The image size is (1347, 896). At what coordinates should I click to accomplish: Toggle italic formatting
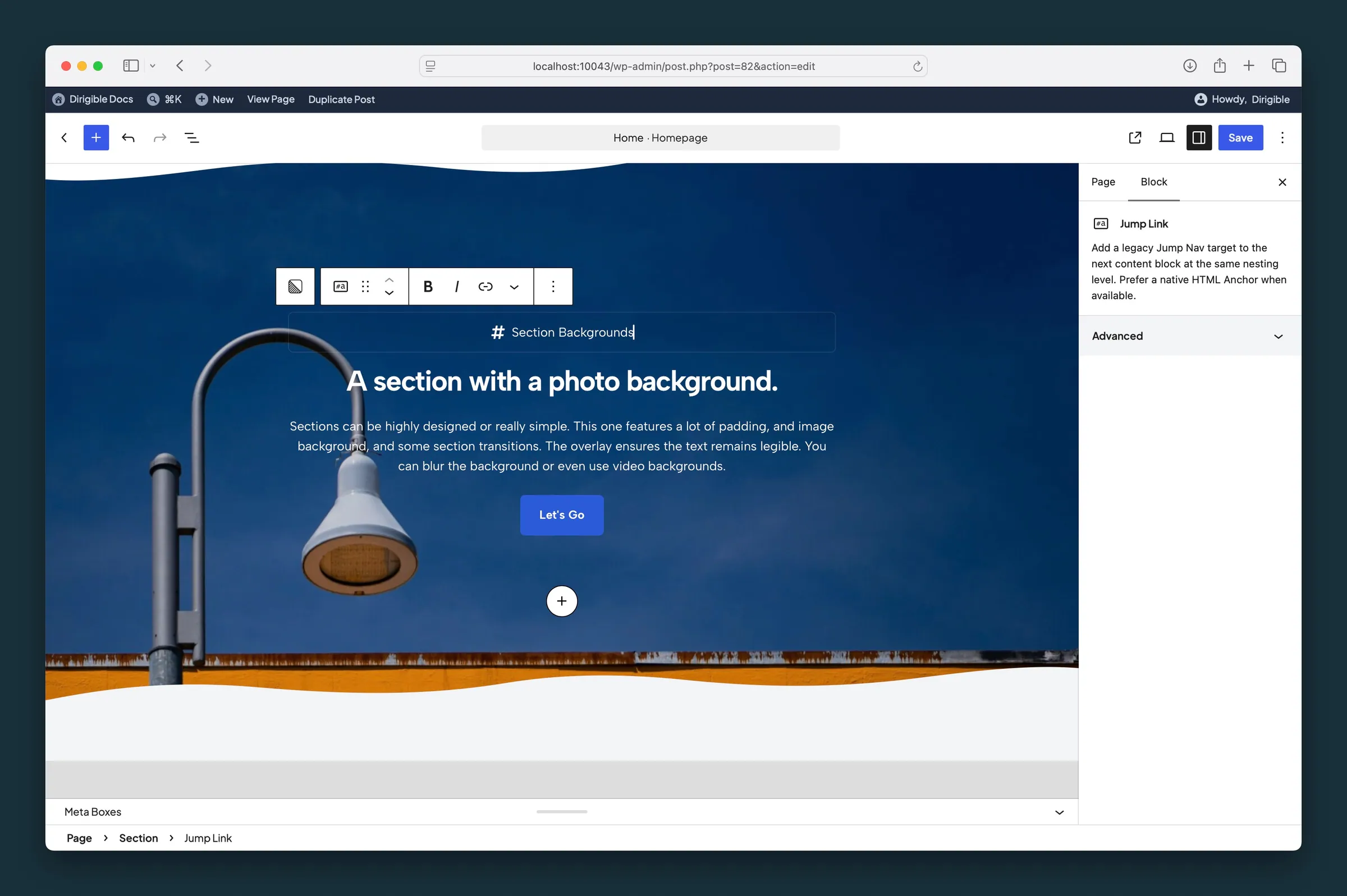[457, 286]
